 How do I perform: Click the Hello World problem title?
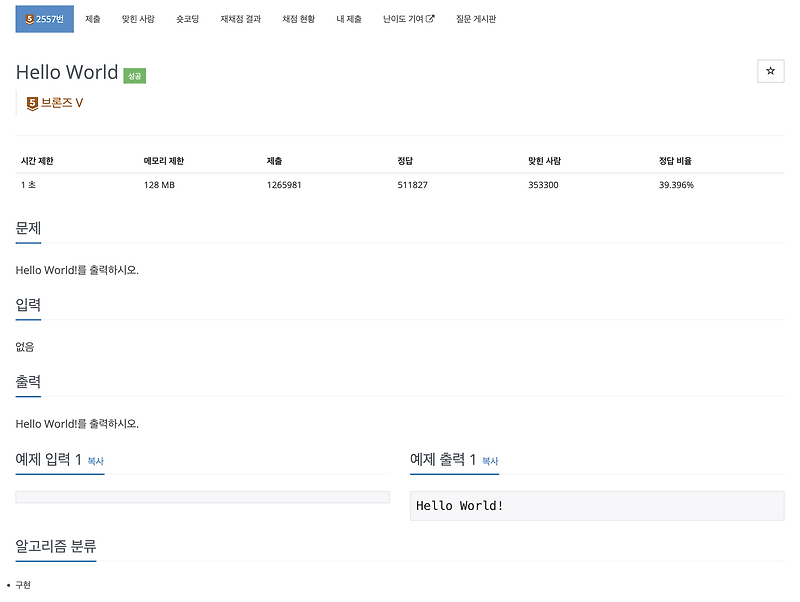tap(67, 72)
